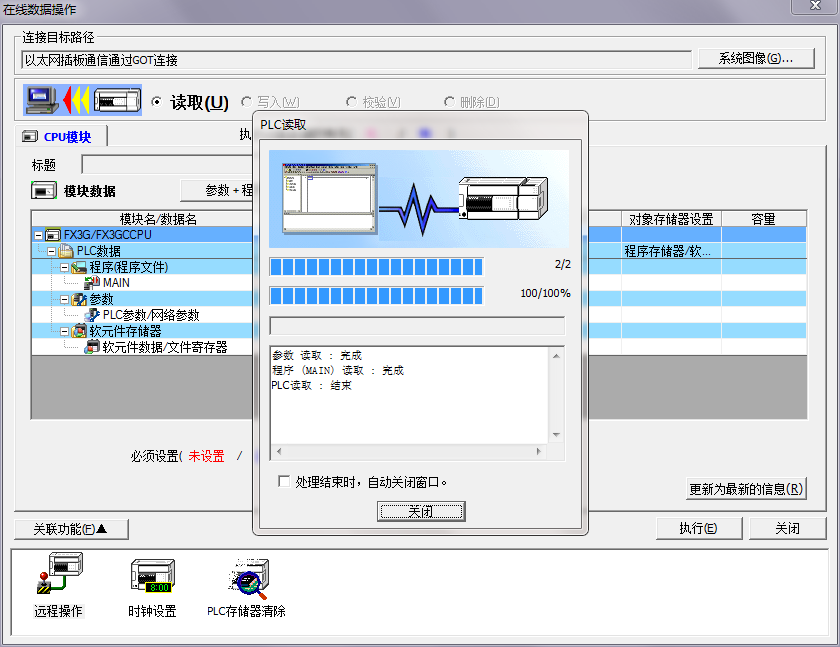
Task: Open PLC存储器清除 (PLC memory clear)
Action: coord(247,578)
